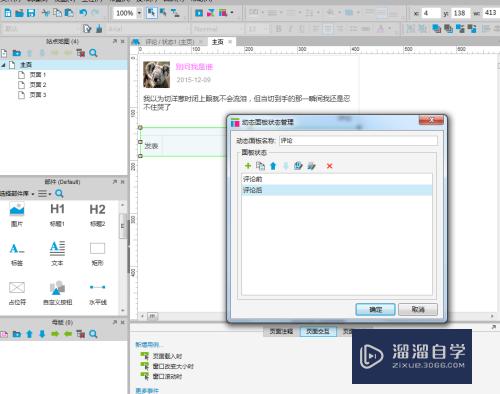Click the x coordinate field
The image size is (500, 394).
431,13
